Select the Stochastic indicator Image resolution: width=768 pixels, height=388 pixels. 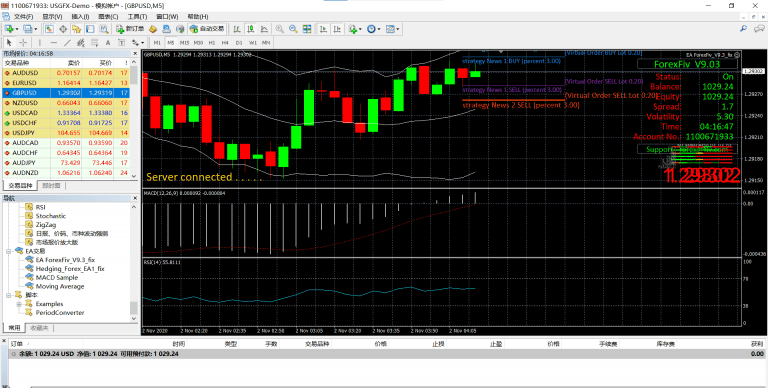pyautogui.click(x=50, y=216)
